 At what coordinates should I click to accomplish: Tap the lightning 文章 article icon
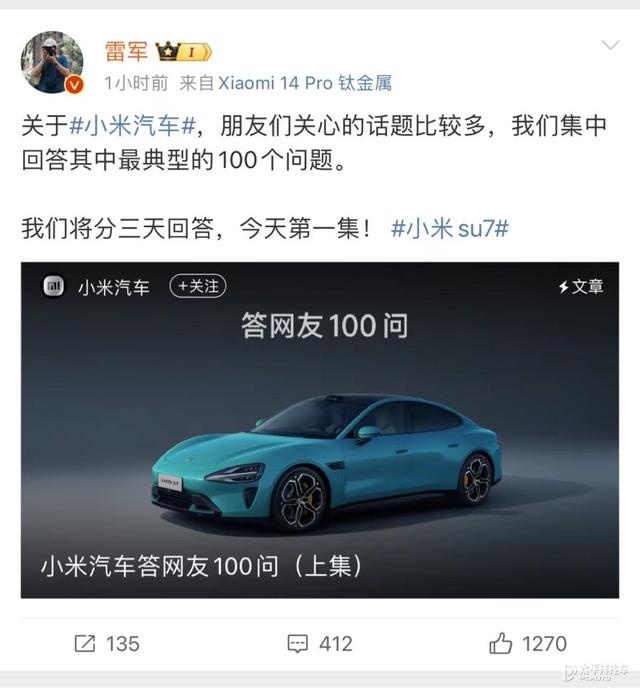(581, 286)
